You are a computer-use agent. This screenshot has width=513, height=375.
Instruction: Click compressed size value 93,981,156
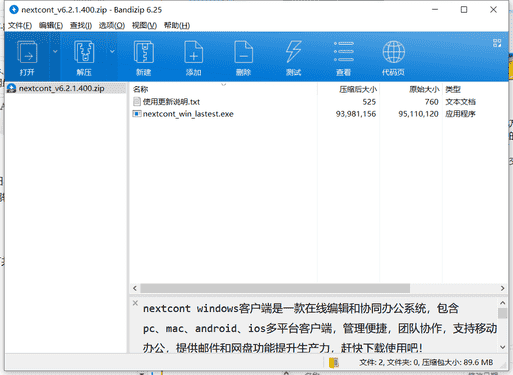pyautogui.click(x=356, y=114)
